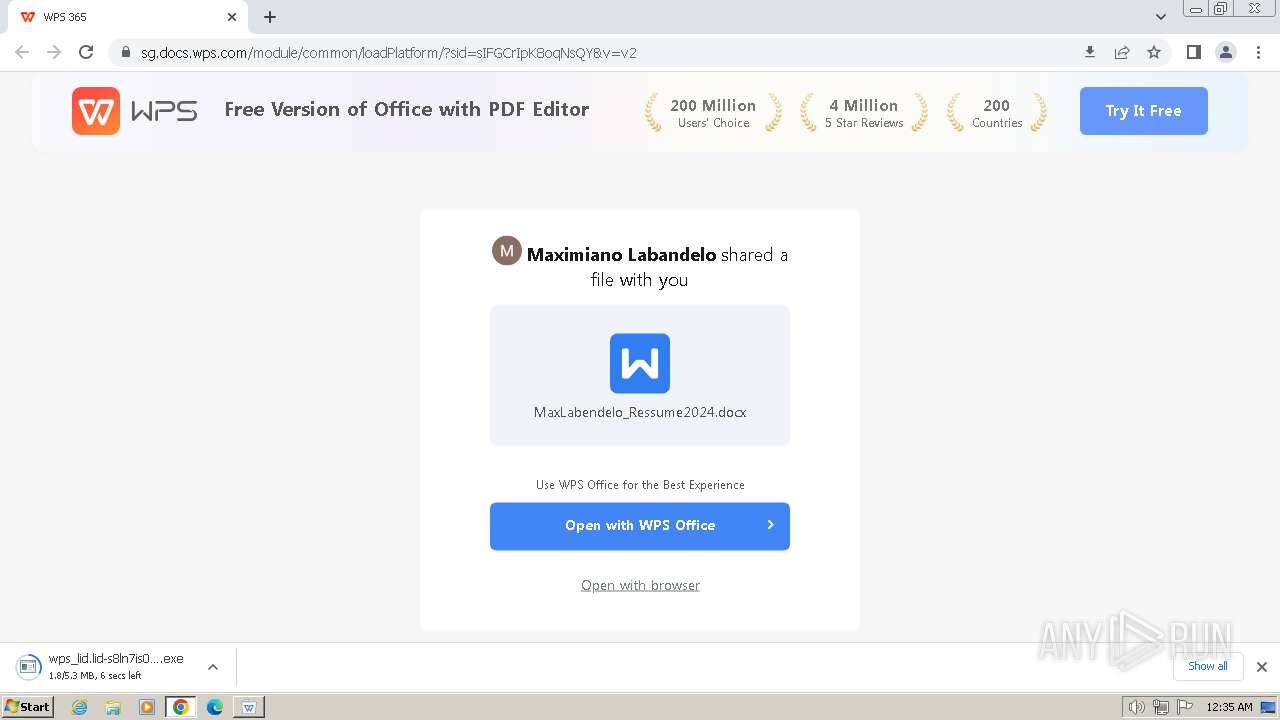The width and height of the screenshot is (1280, 720).
Task: Click the show desktop icon beside the clock
Action: [x=1268, y=707]
